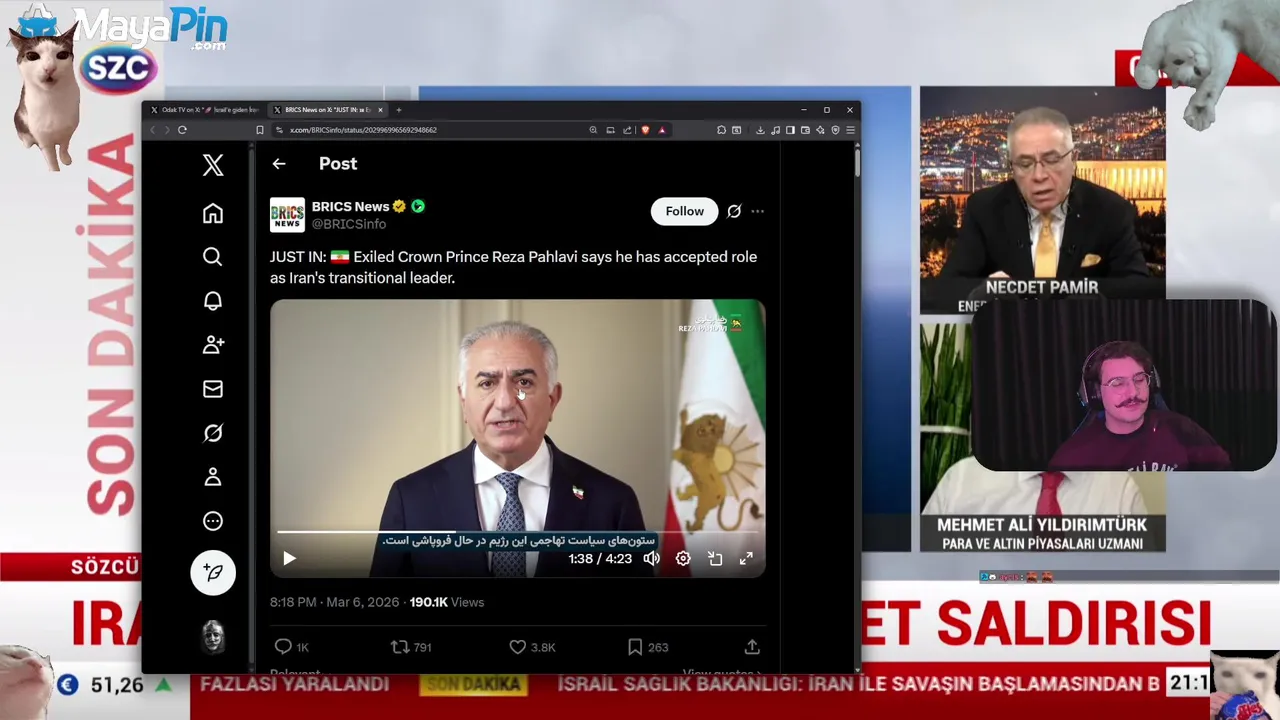This screenshot has width=1280, height=720.
Task: Toggle picture-in-picture on the video
Action: 715,559
